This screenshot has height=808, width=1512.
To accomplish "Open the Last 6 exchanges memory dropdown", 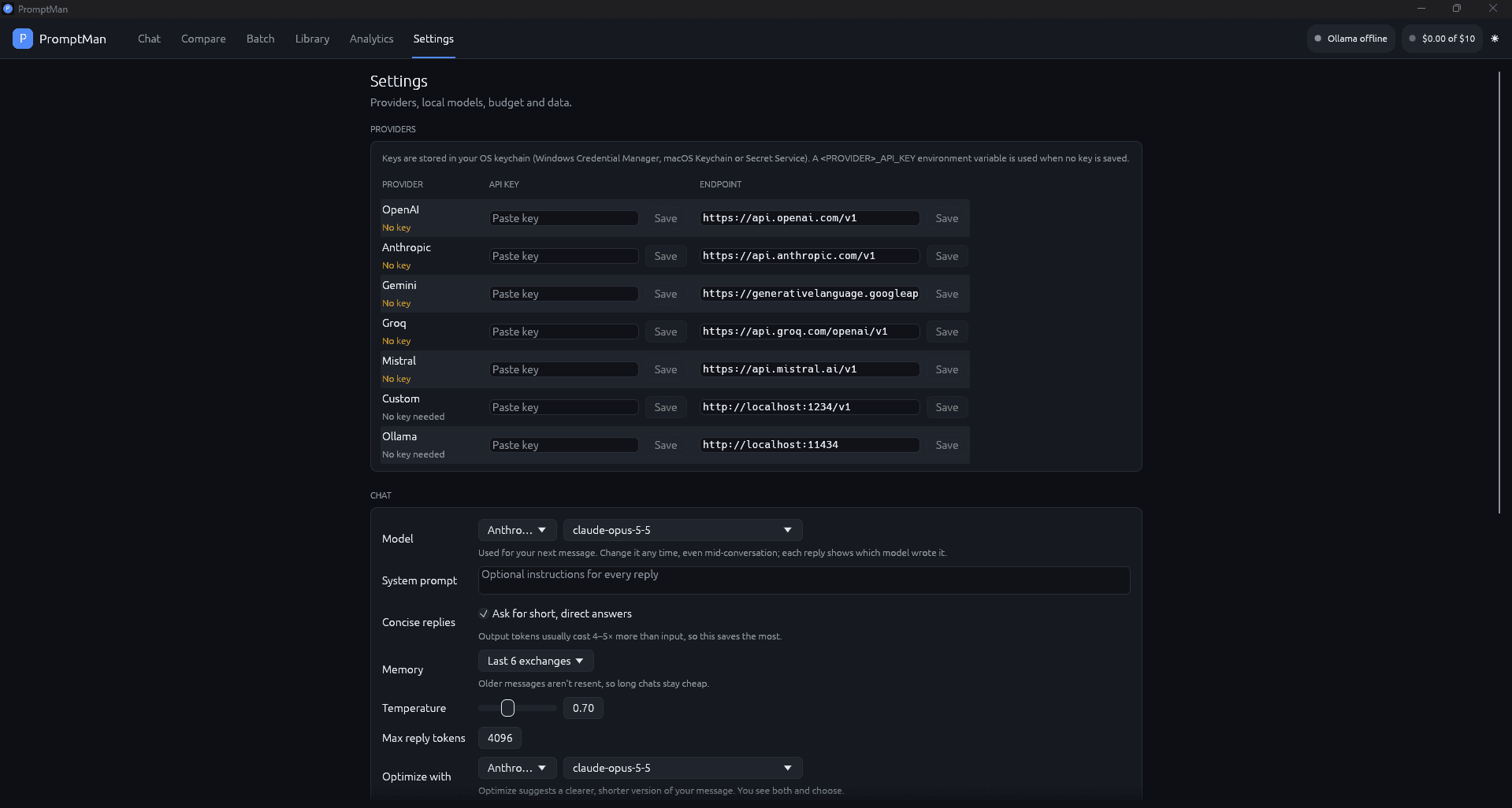I will coord(536,661).
